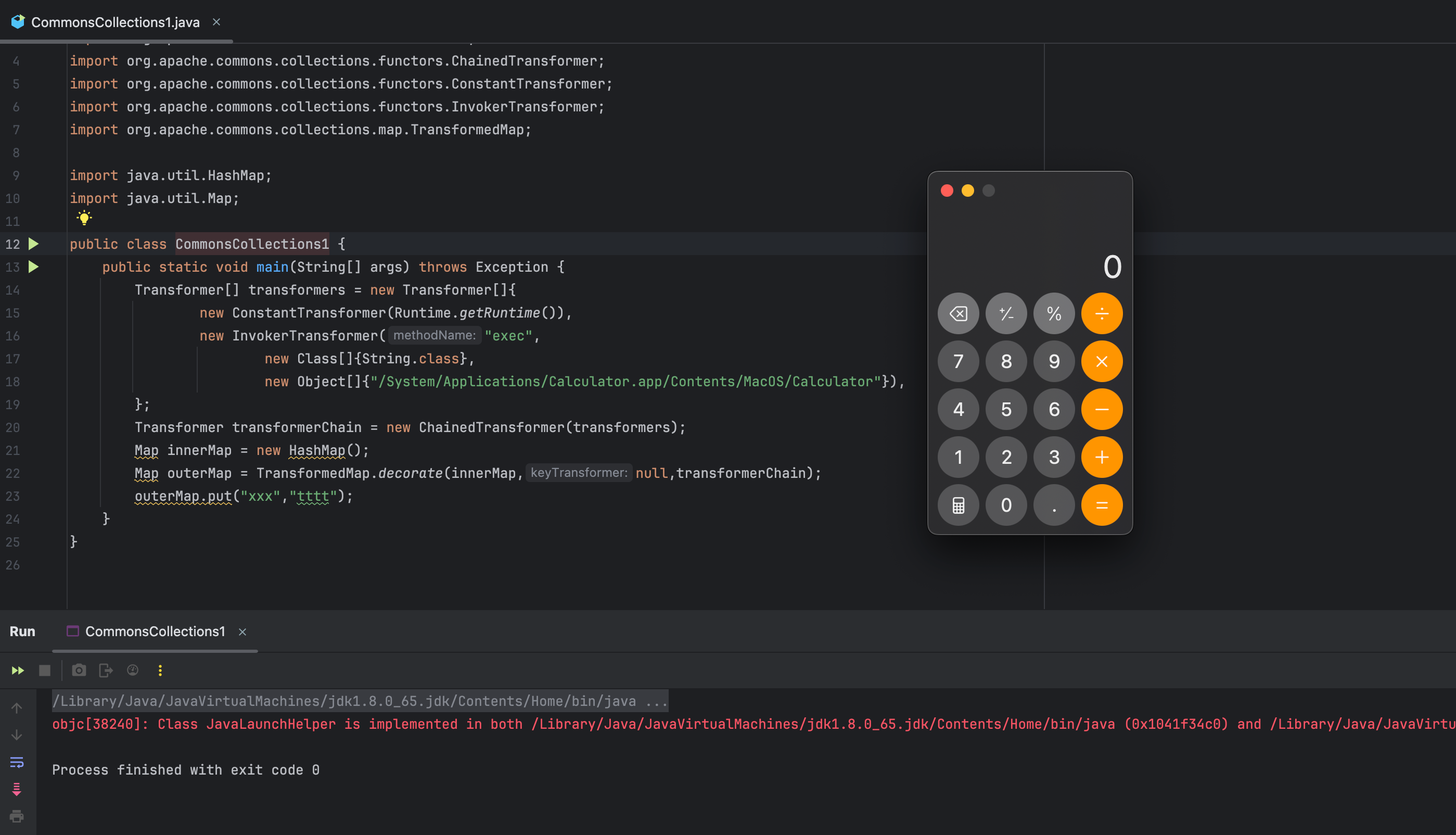Click Calculator digit 9 key
The height and width of the screenshot is (835, 1456).
coord(1054,361)
